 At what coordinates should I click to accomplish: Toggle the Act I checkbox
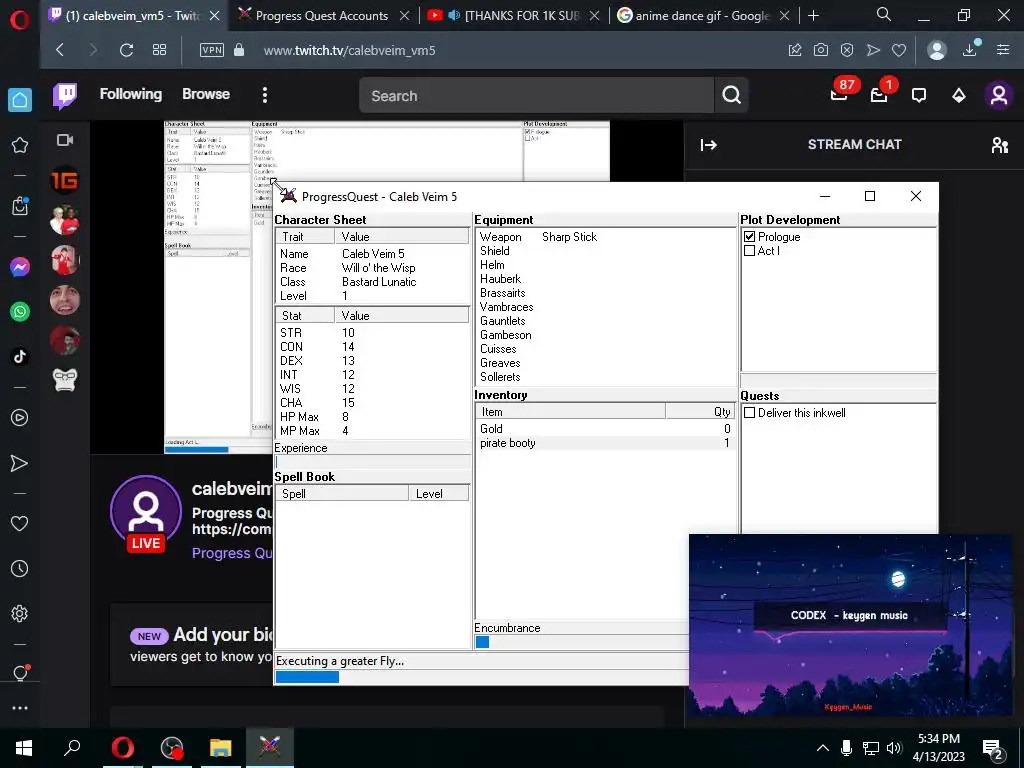point(750,250)
